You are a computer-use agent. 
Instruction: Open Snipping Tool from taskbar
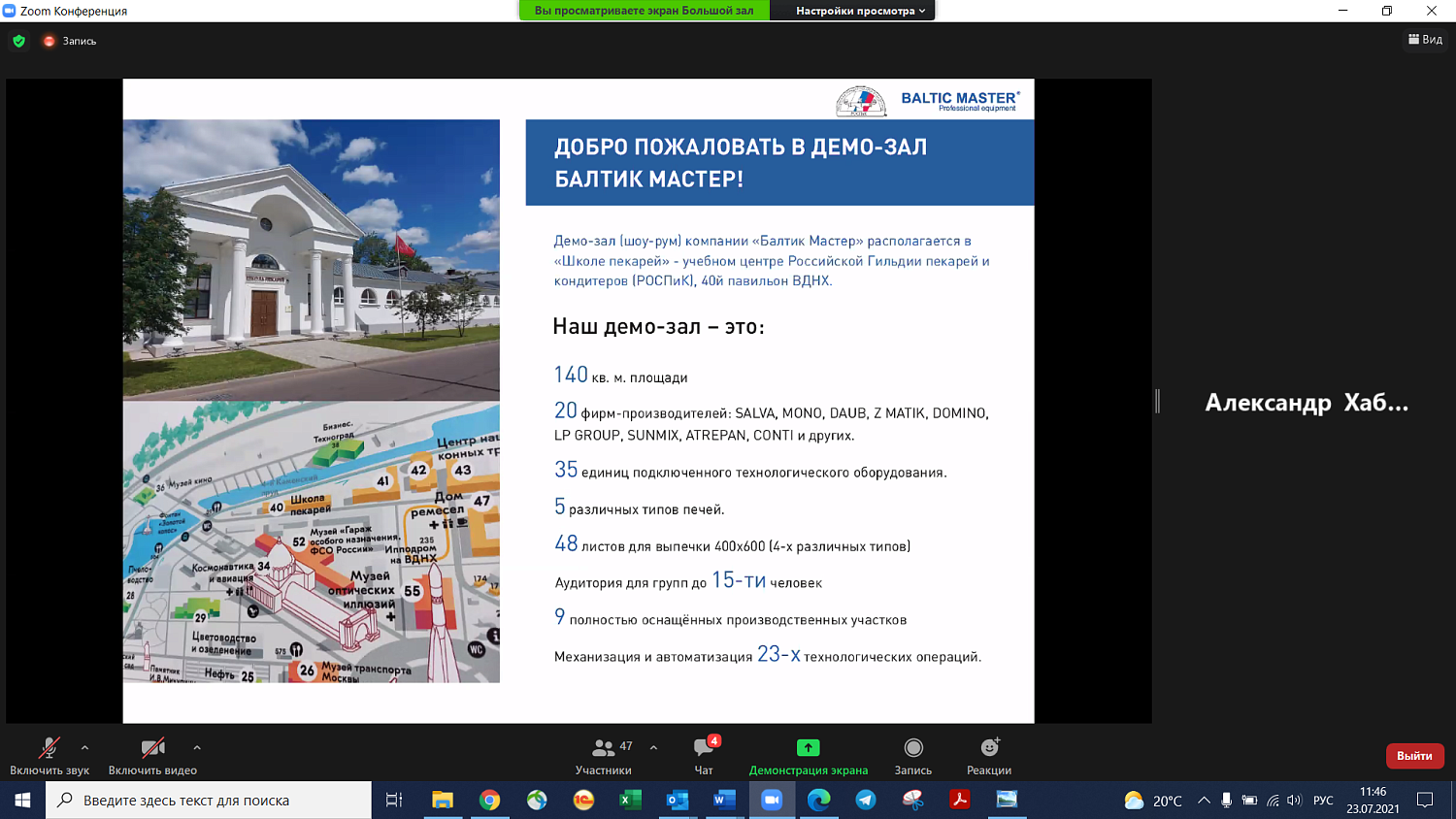click(x=912, y=801)
